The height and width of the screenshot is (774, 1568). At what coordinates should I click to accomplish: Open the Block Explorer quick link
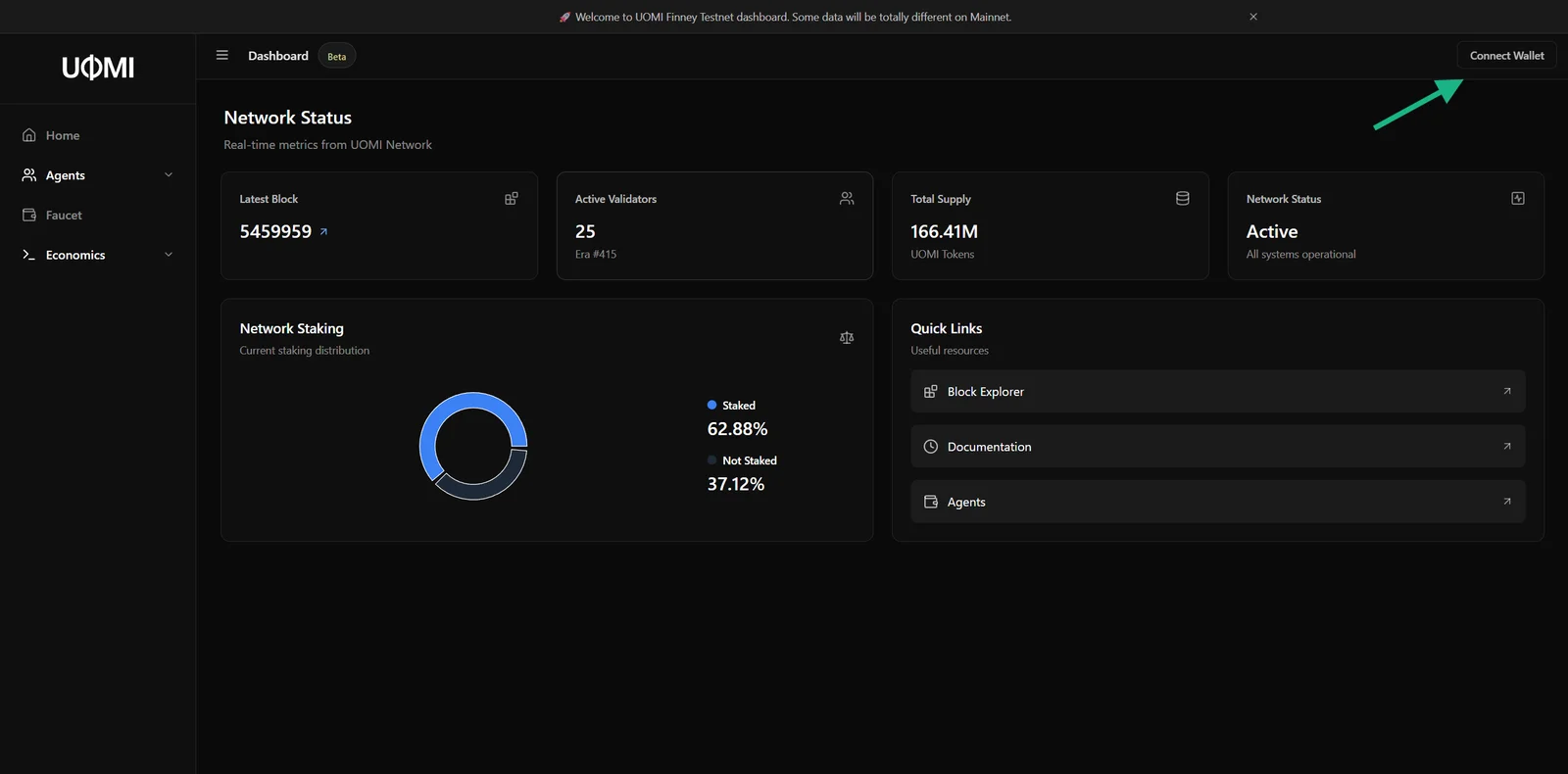pos(1217,392)
